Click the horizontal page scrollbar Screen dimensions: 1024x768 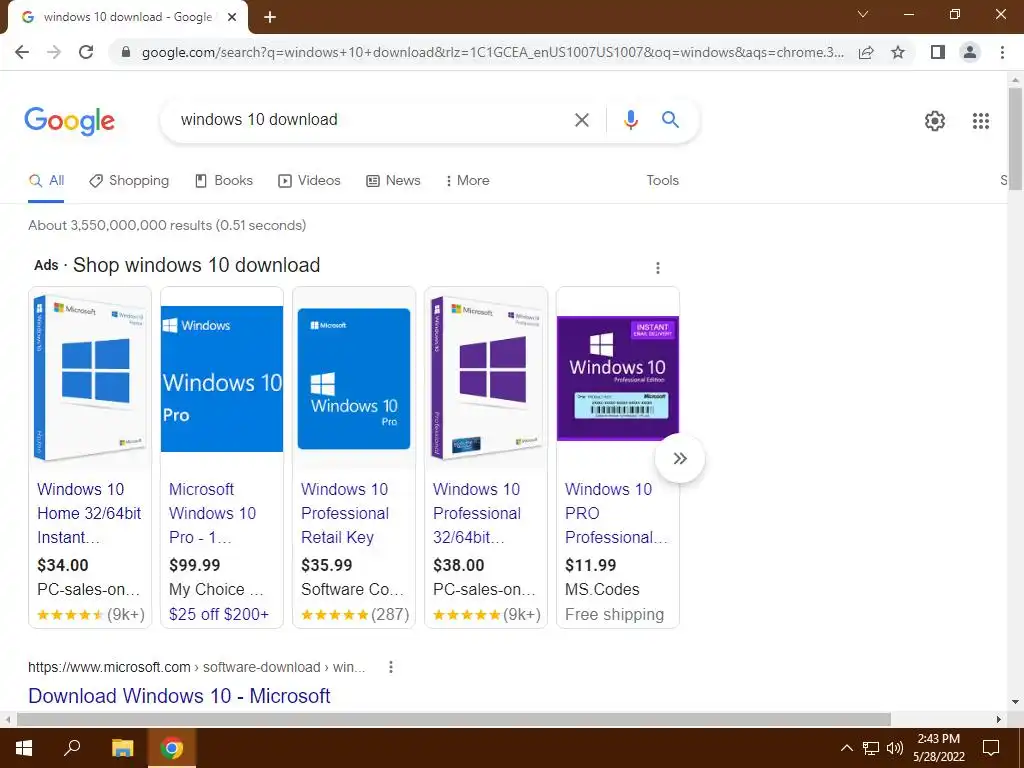point(453,719)
